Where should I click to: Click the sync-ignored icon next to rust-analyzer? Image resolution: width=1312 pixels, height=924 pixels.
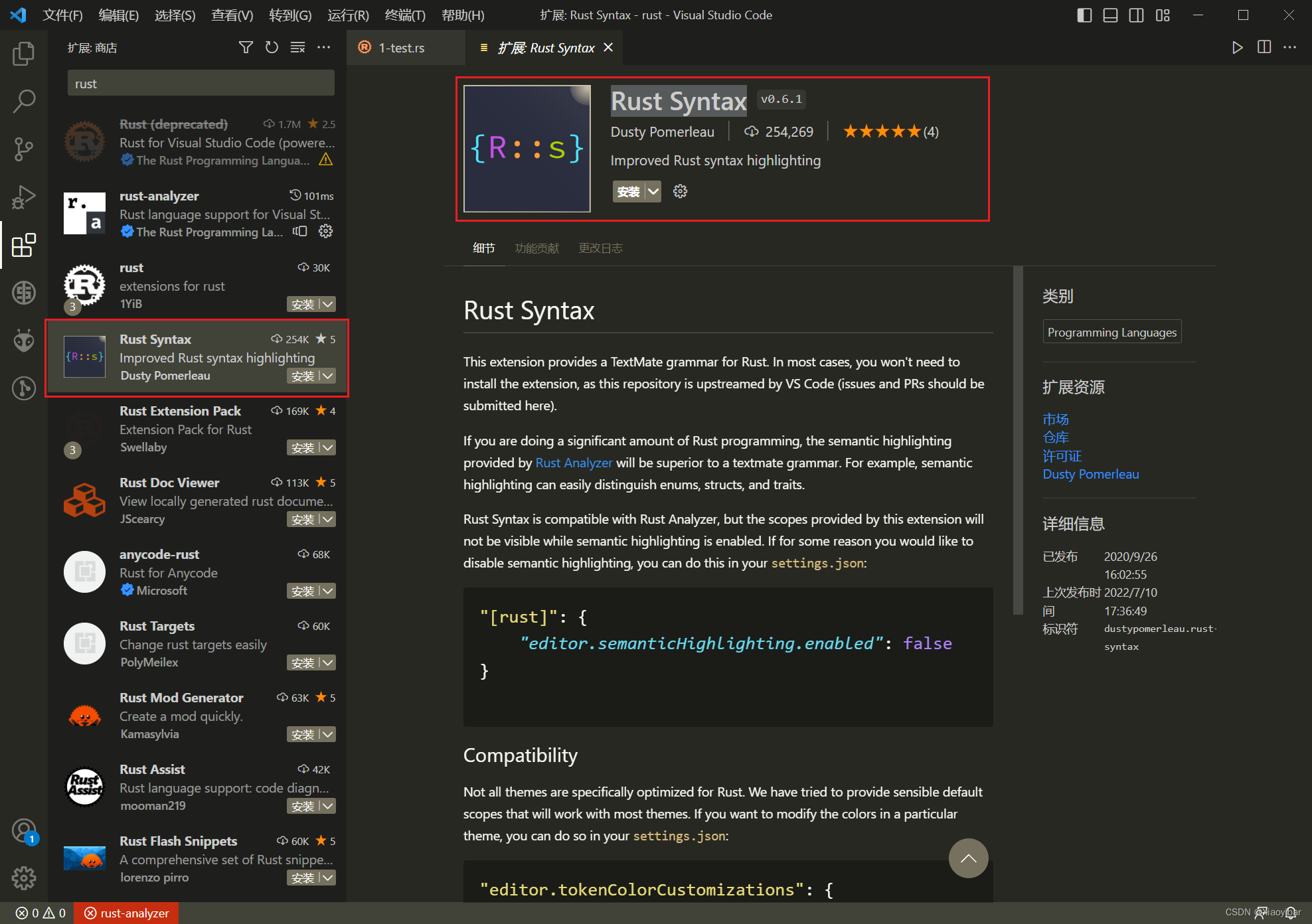click(300, 231)
